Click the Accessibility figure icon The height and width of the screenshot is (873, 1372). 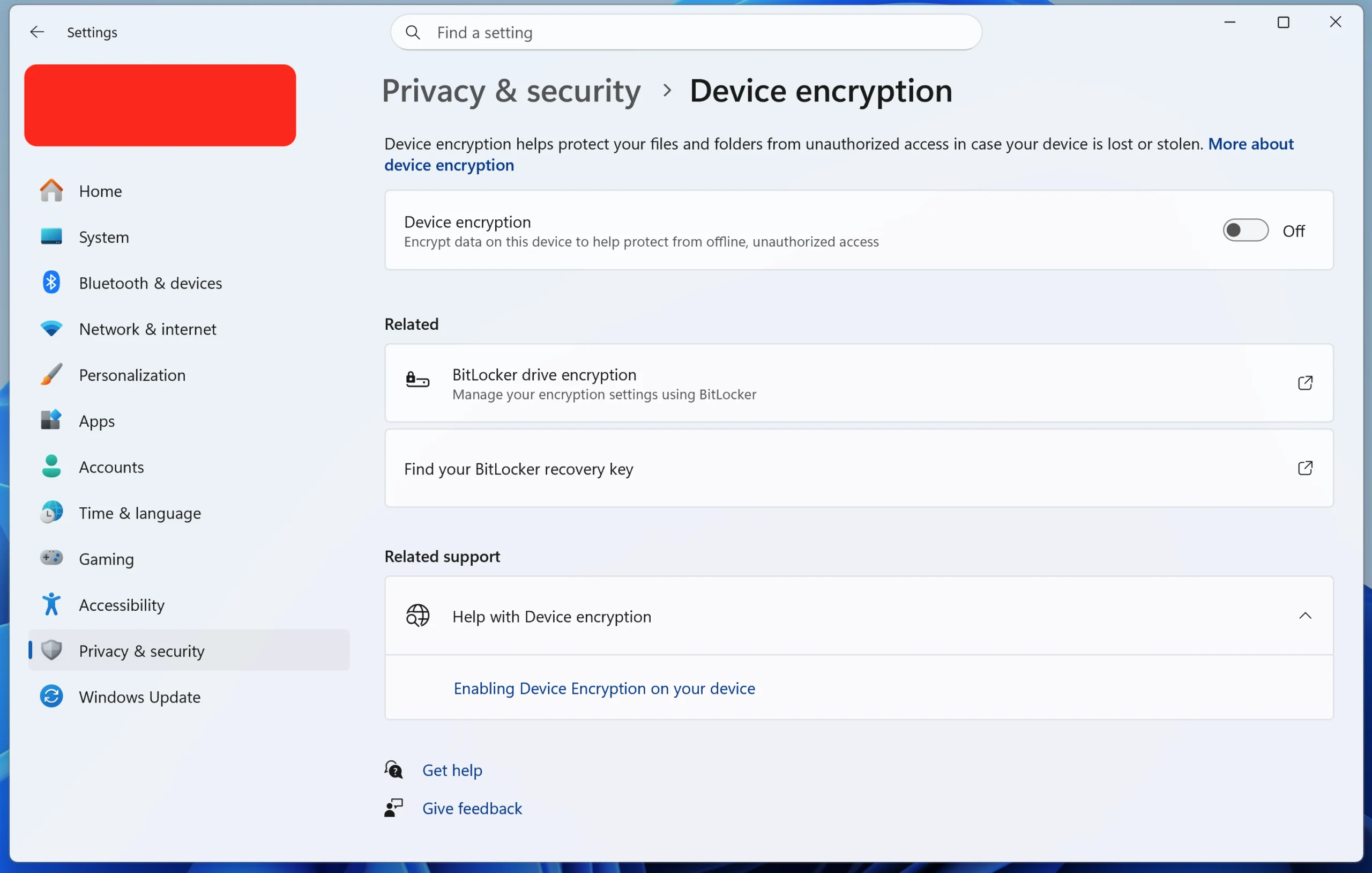[51, 604]
